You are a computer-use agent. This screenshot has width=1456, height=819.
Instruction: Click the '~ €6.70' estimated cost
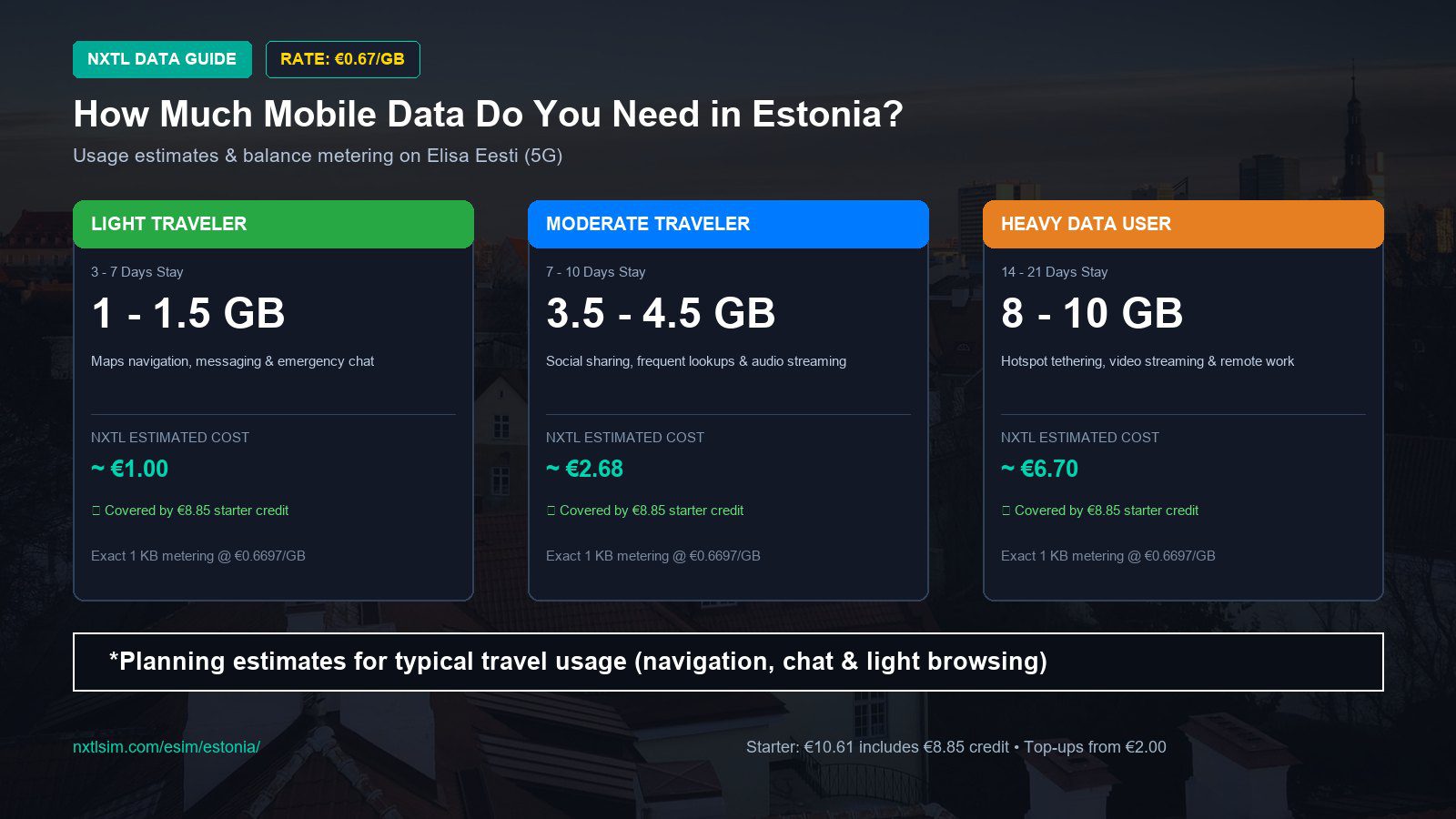coord(1039,469)
